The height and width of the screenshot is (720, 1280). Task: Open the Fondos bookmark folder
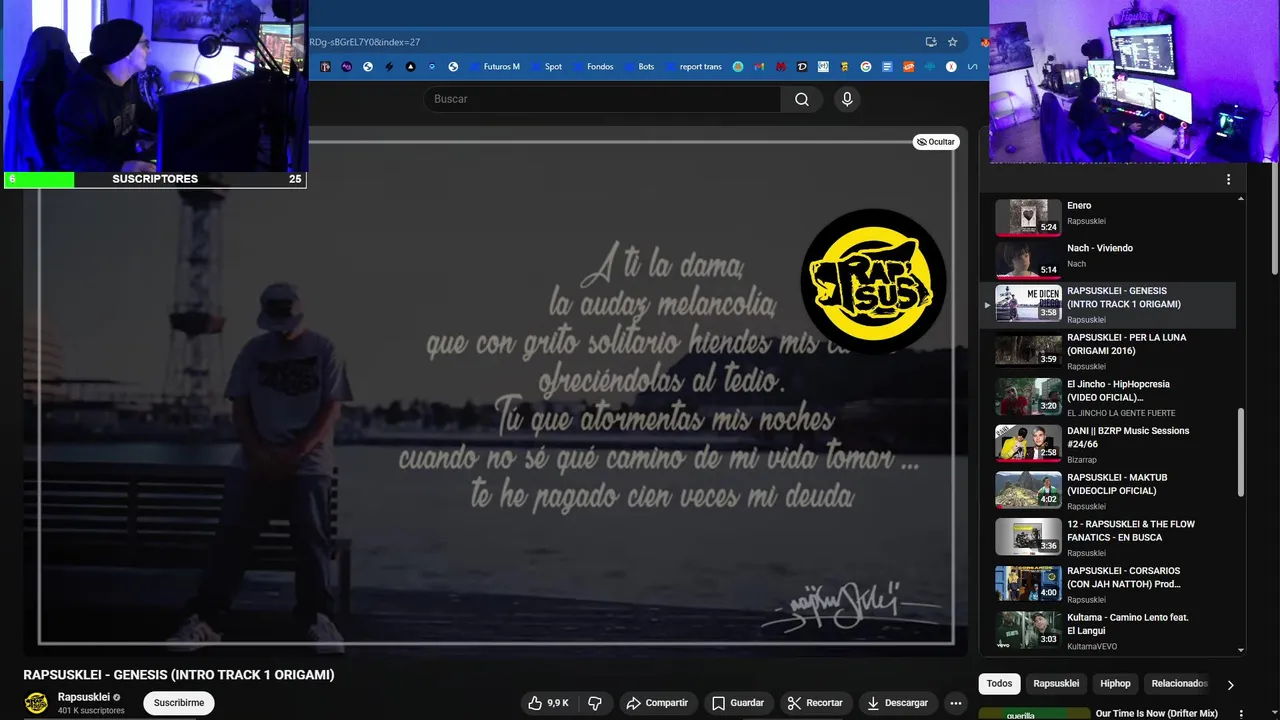pos(592,67)
